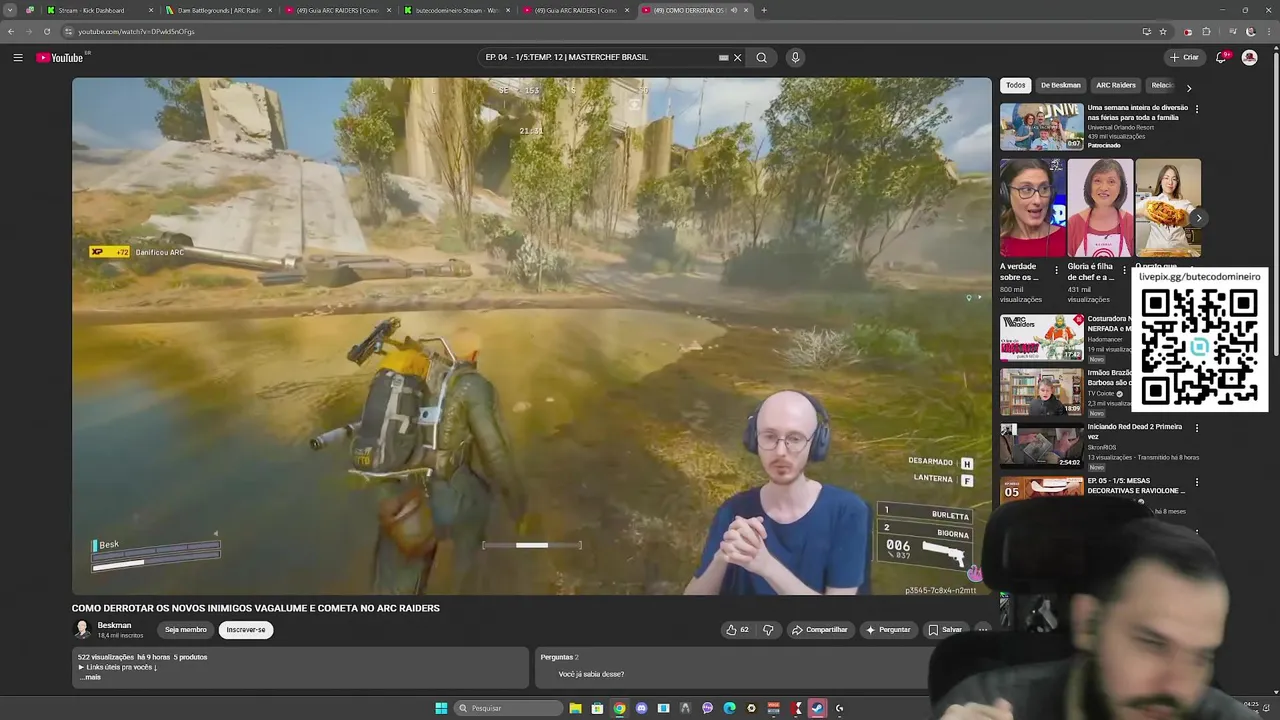Open the browser extensions puzzle icon
Image resolution: width=1280 pixels, height=720 pixels.
pyautogui.click(x=1206, y=31)
